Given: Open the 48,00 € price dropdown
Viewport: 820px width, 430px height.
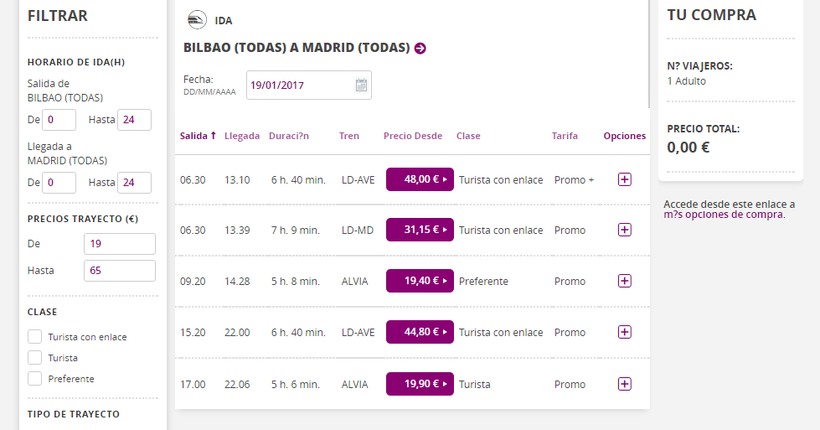Looking at the screenshot, I should pyautogui.click(x=419, y=179).
